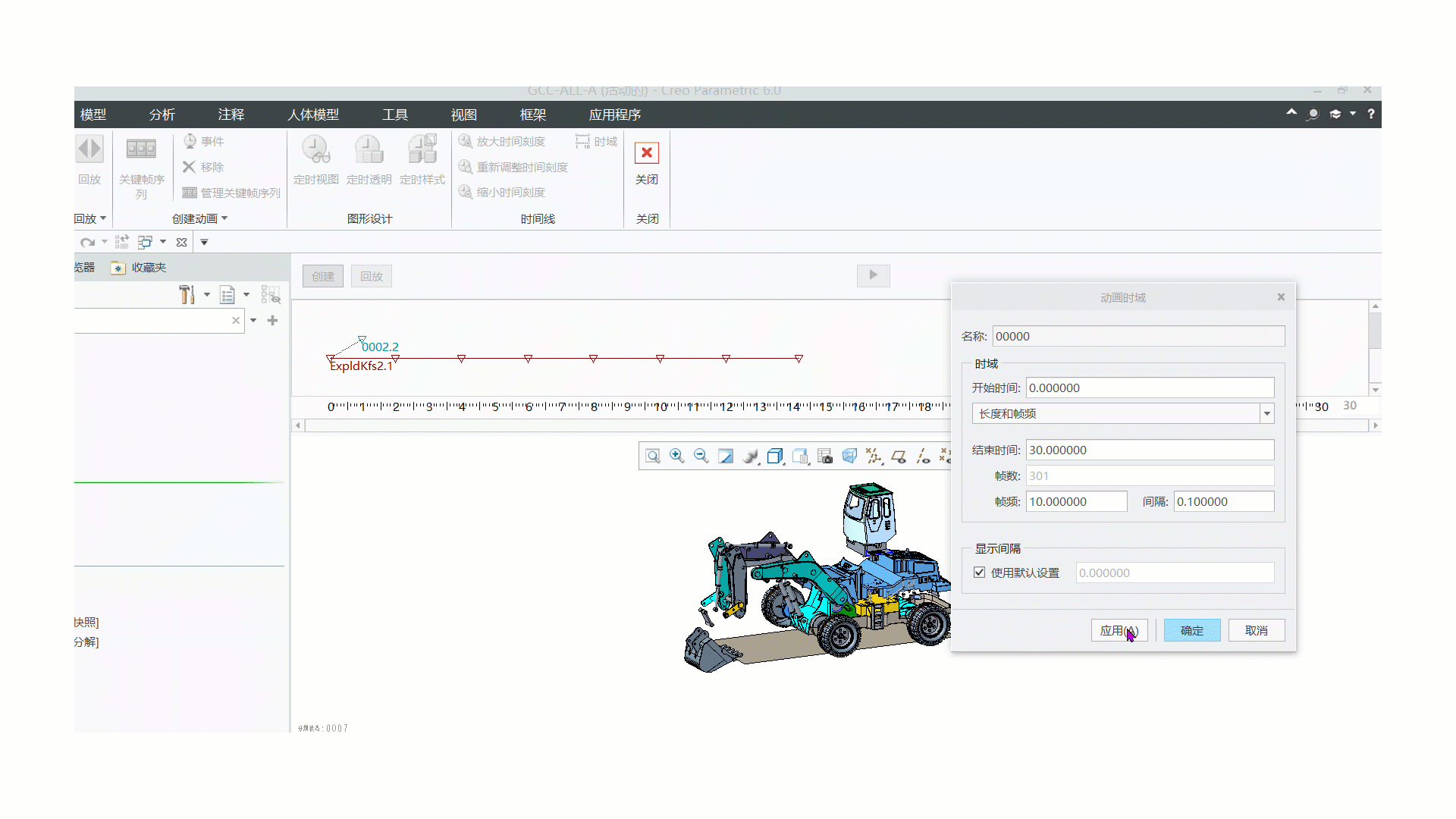Click the tree settings hammer icon
Viewport: 1456px width, 819px height.
point(187,295)
